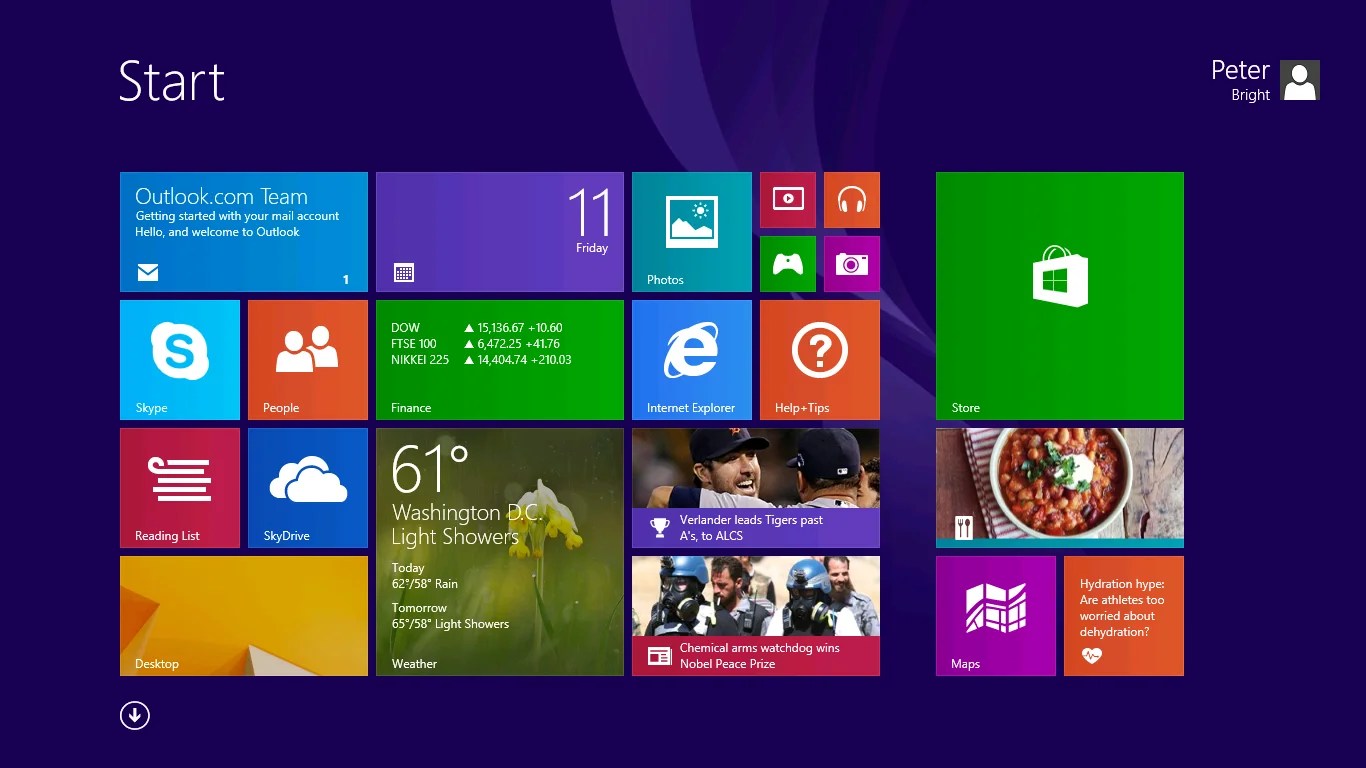
Task: Open the People app tile
Action: [x=308, y=360]
